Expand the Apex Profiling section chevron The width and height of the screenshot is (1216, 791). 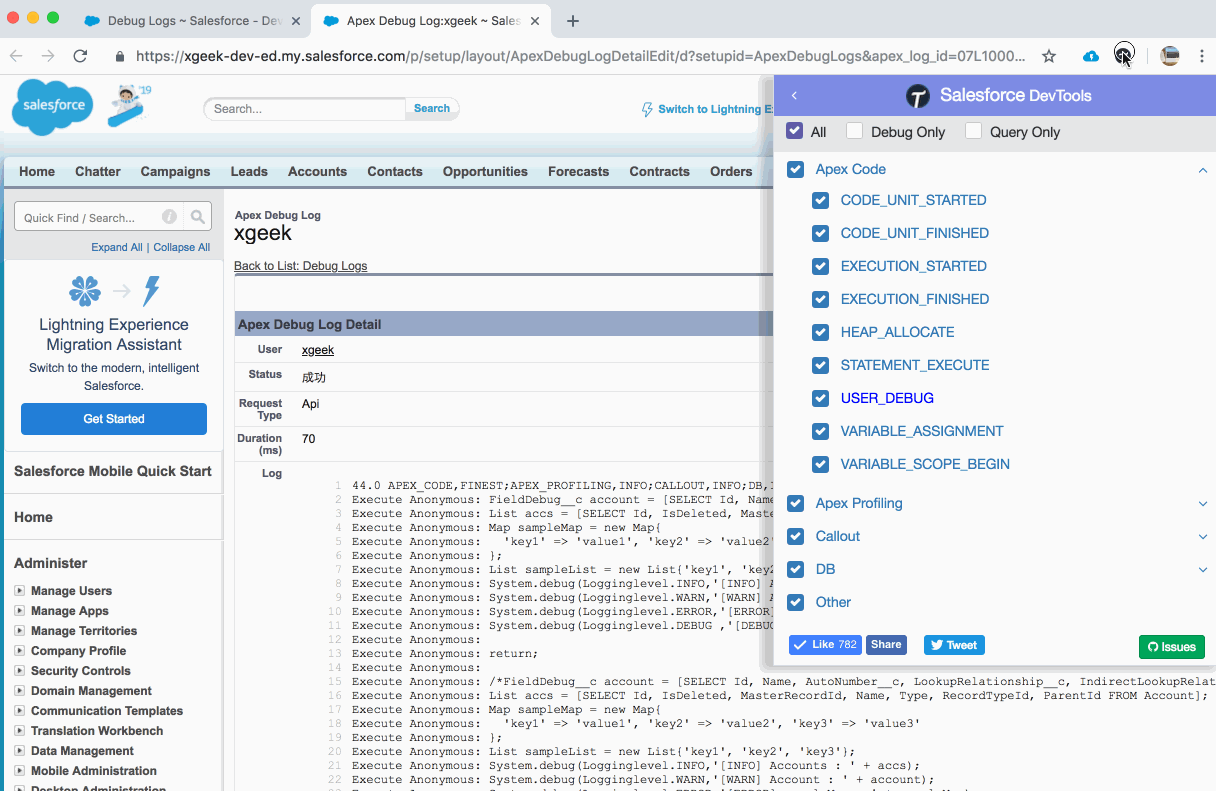pyautogui.click(x=1203, y=504)
